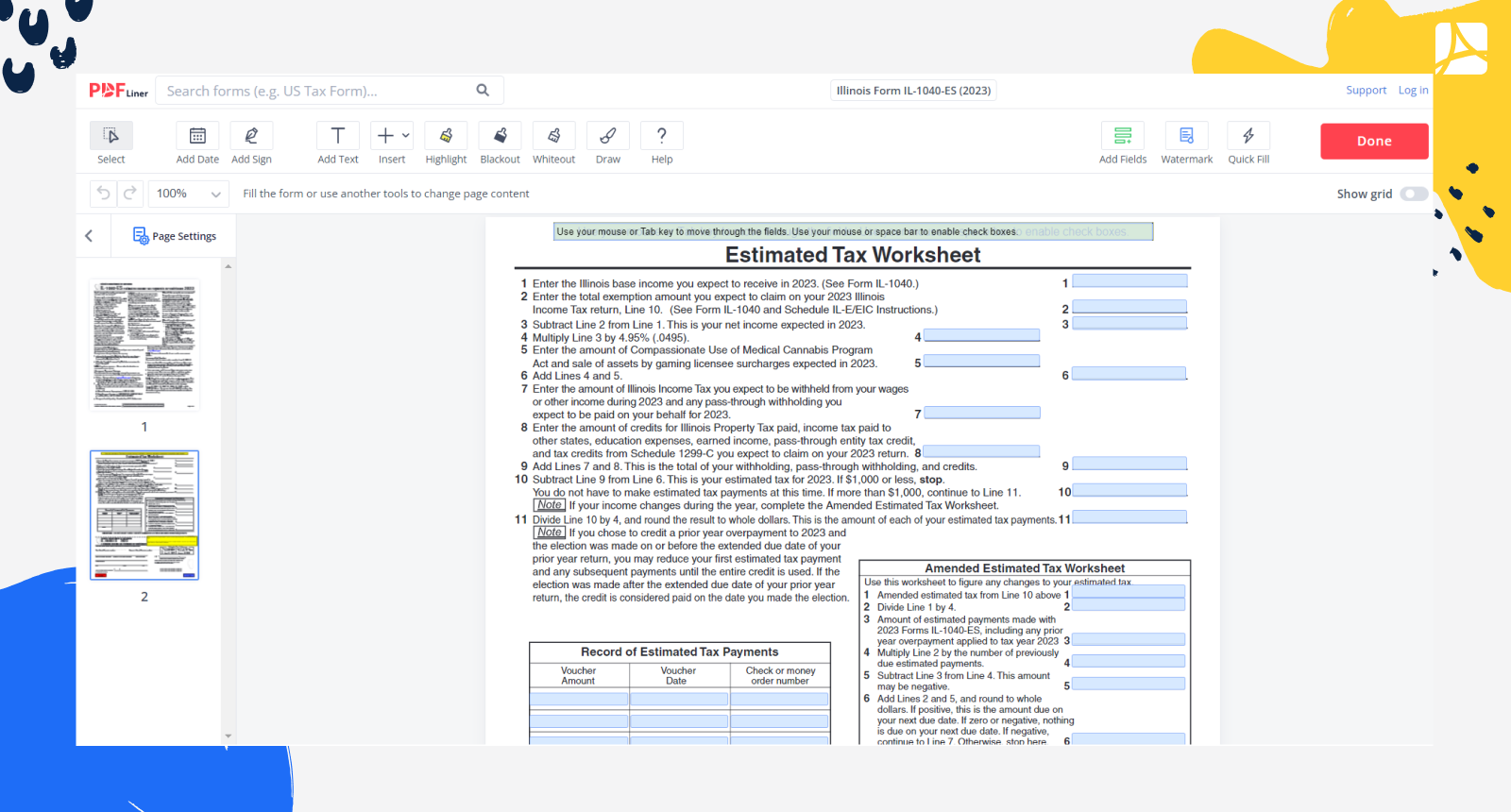This screenshot has height=812, width=1511.
Task: Open the Add Sign tool
Action: pos(251,136)
